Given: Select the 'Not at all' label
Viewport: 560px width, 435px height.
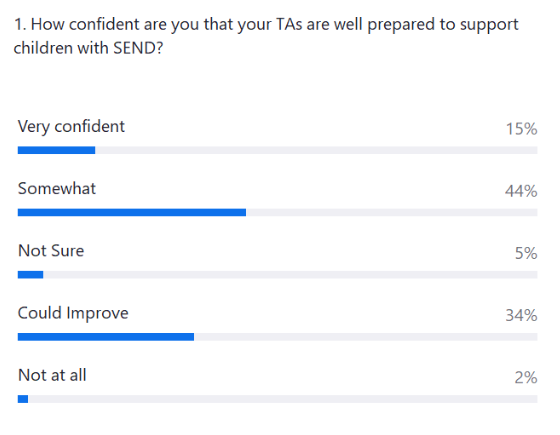Looking at the screenshot, I should [x=52, y=375].
